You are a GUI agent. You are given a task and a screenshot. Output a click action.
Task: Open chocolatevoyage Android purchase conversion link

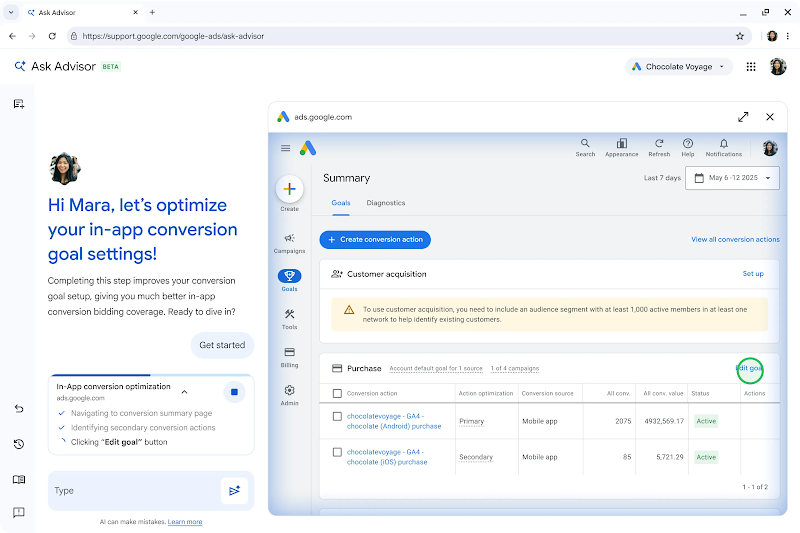(394, 421)
